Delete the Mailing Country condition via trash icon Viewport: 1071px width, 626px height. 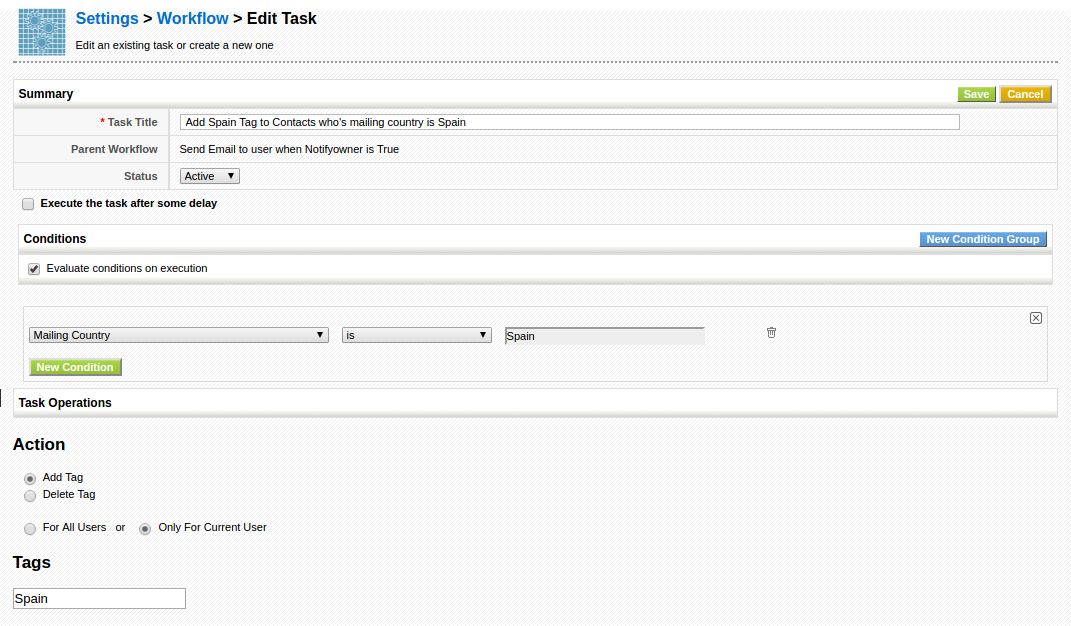(x=771, y=333)
